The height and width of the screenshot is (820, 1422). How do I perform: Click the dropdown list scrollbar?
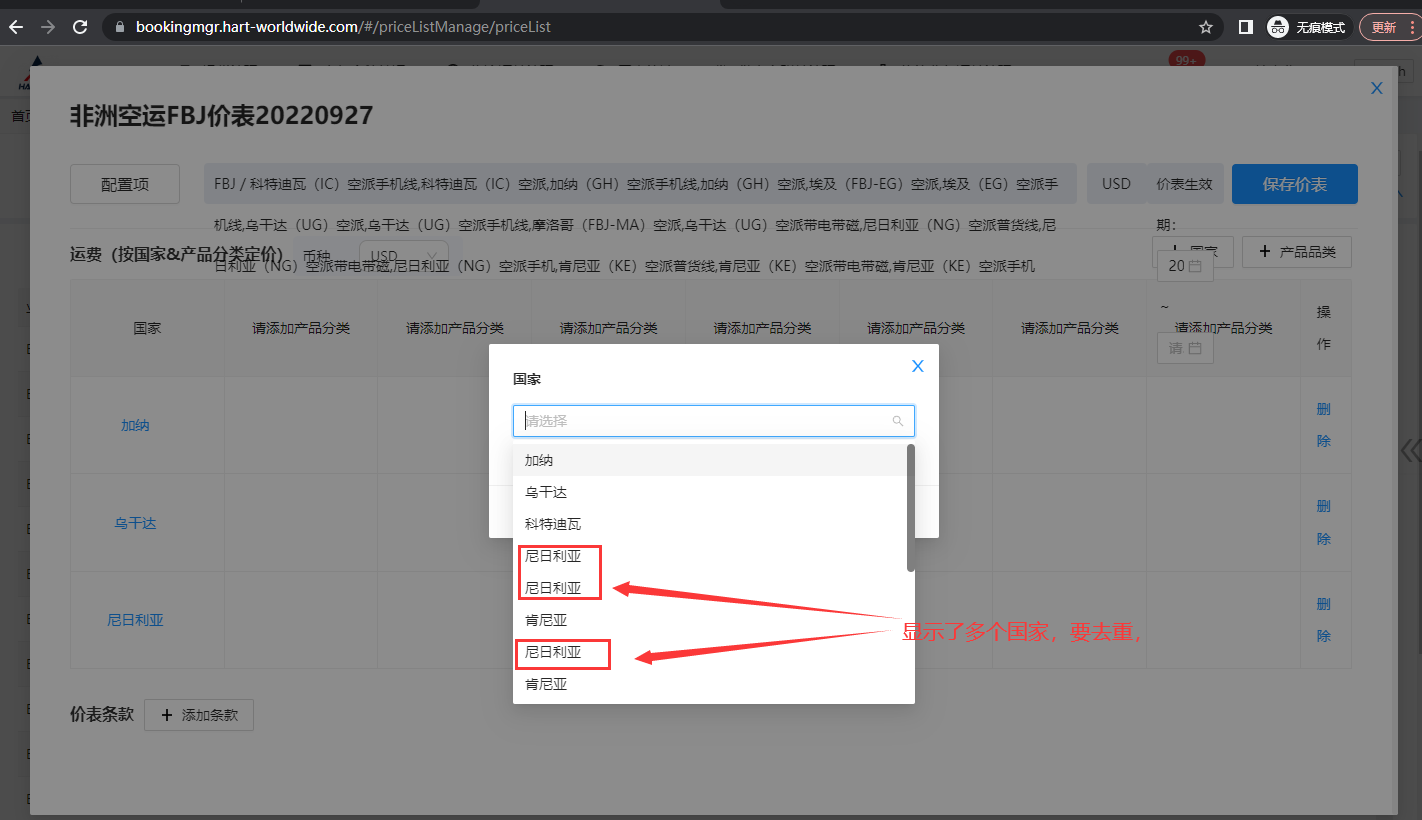pos(910,508)
